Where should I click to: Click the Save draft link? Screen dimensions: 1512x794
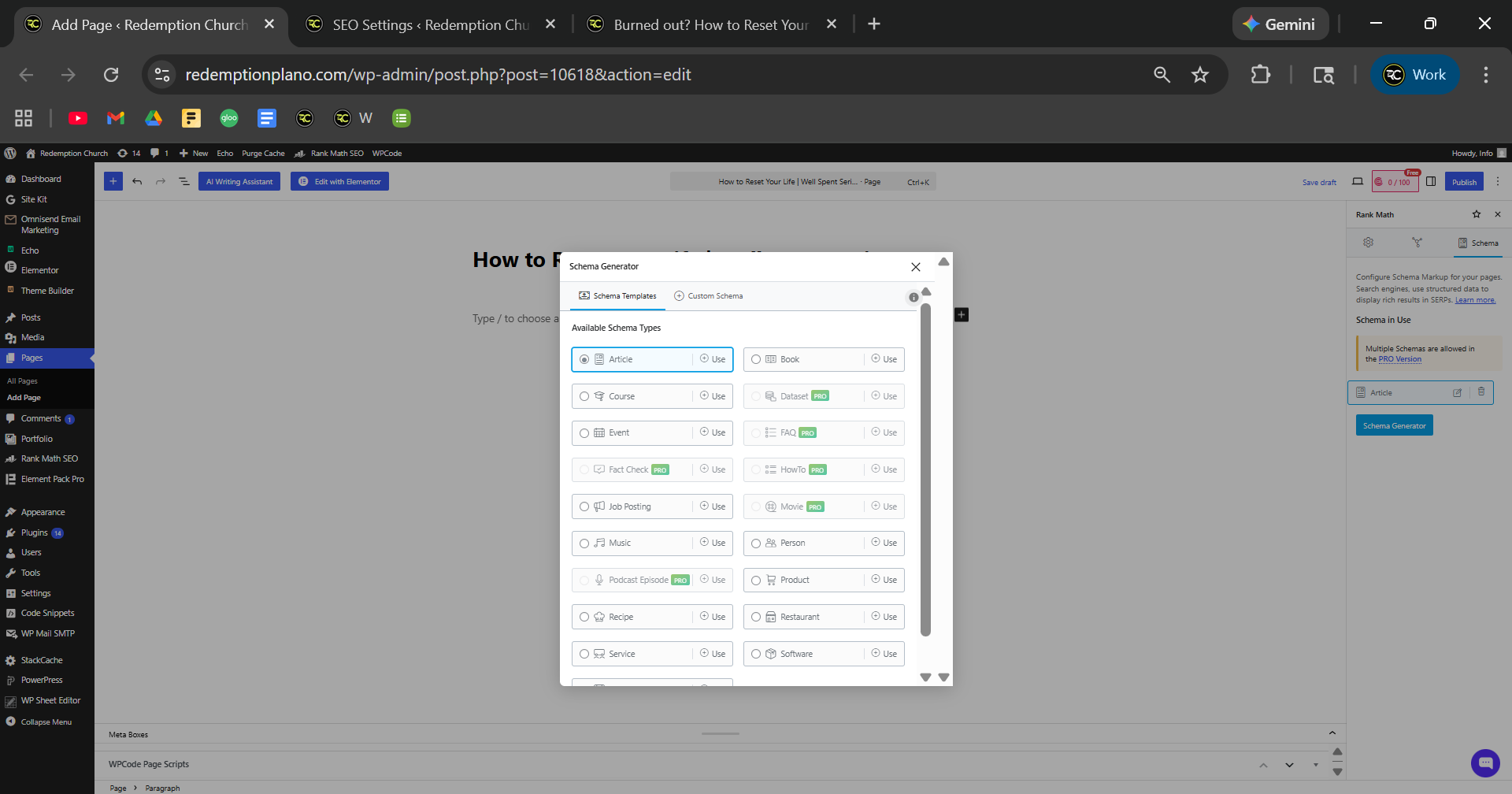(x=1319, y=182)
